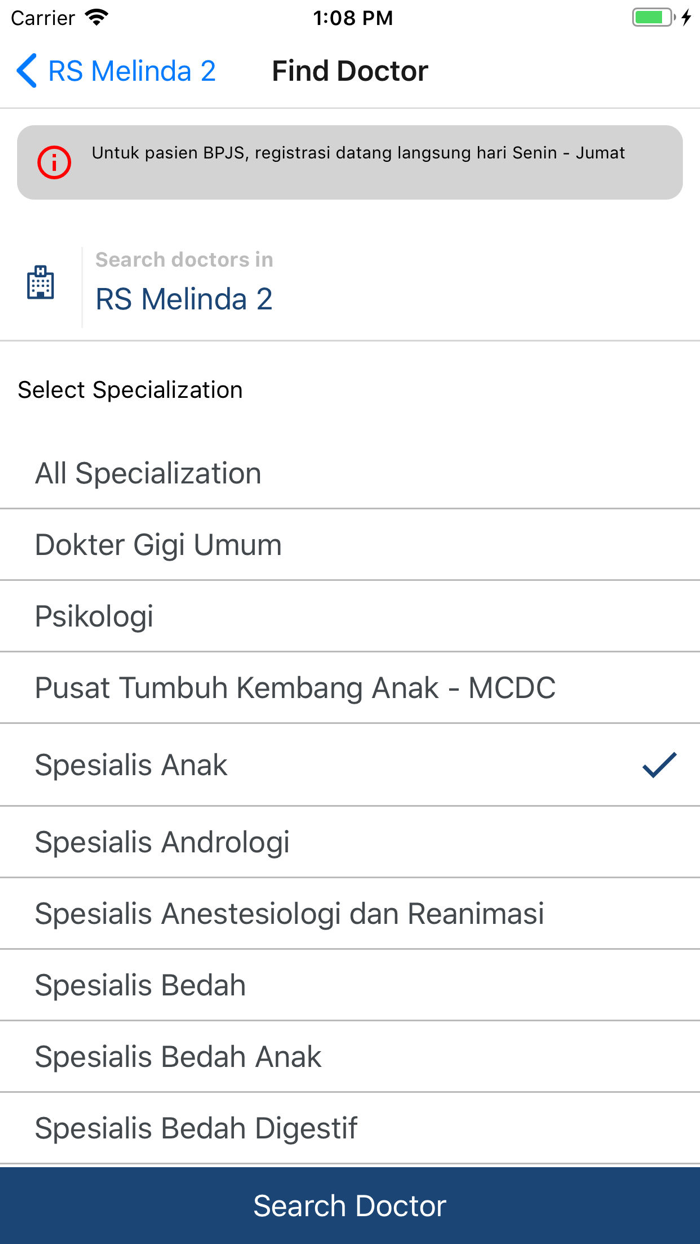Select Spesialis Bedah Anak
The height and width of the screenshot is (1244, 700).
tap(177, 1056)
